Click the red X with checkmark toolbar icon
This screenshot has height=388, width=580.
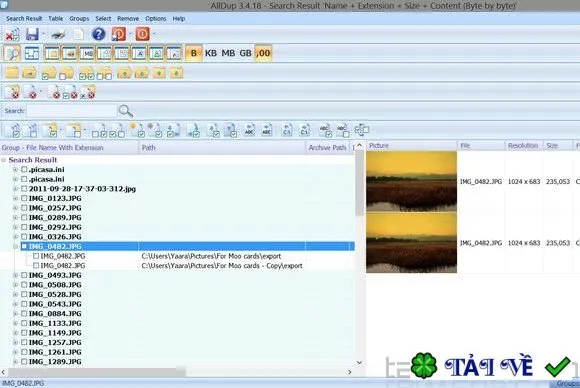tap(12, 34)
